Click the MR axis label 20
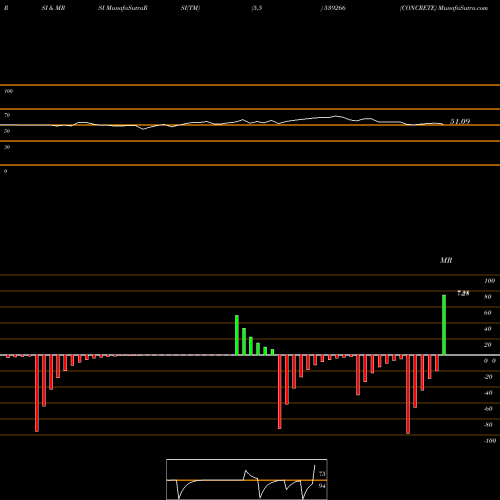Screen dimensions: 500x500 tap(488, 345)
